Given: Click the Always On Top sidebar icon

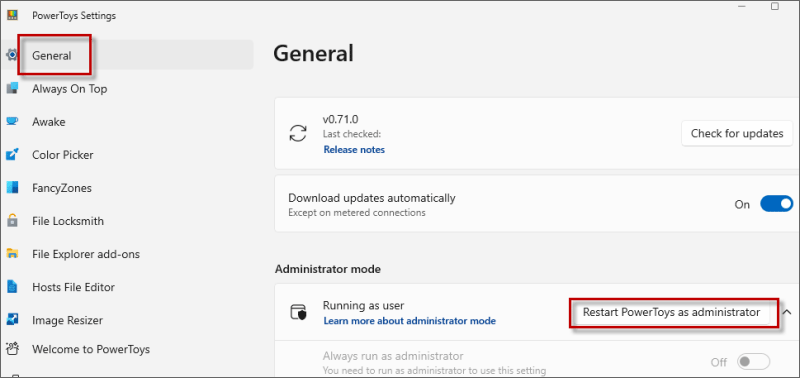Looking at the screenshot, I should tap(12, 89).
